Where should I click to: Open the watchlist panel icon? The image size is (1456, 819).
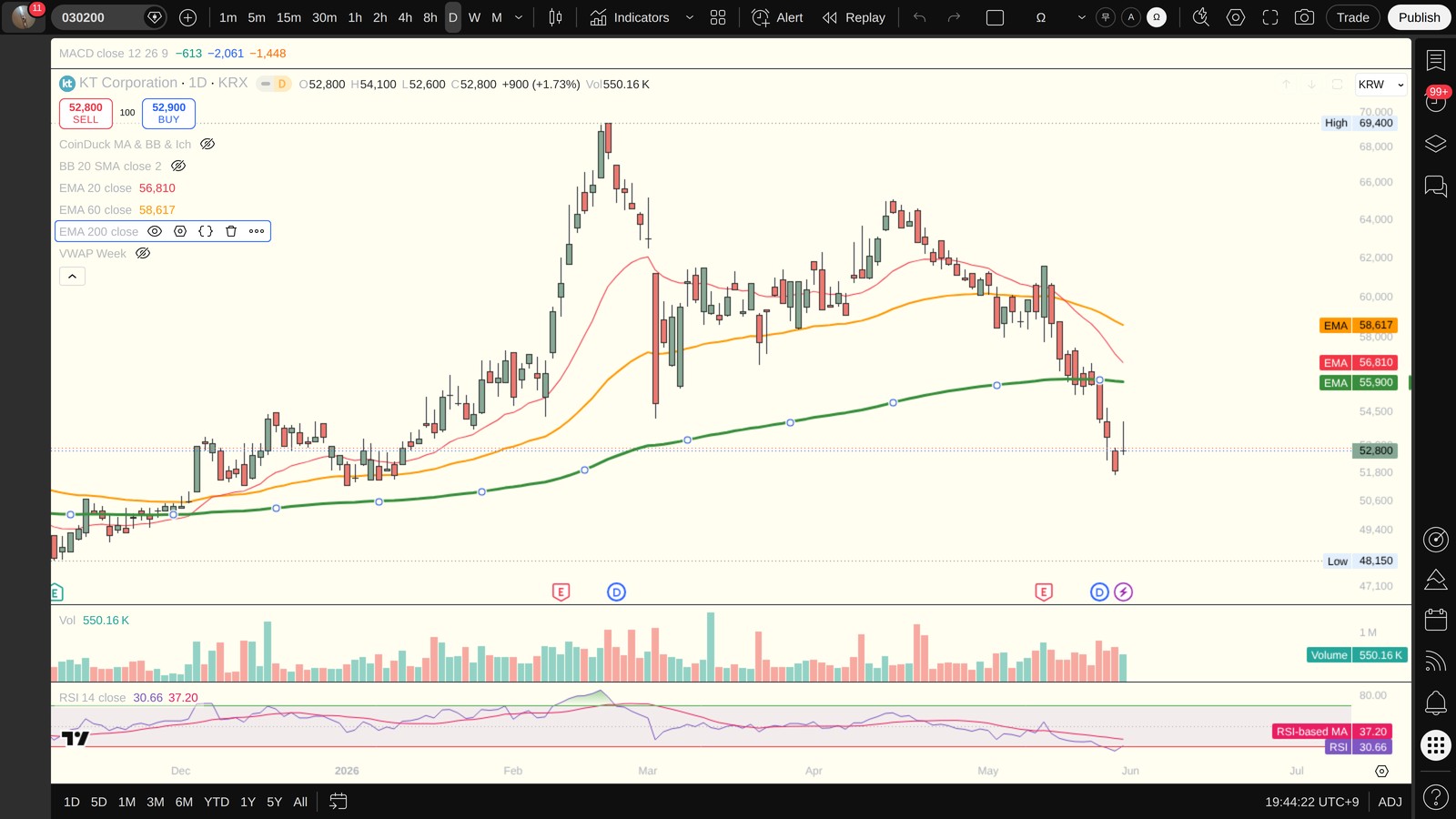[1436, 61]
